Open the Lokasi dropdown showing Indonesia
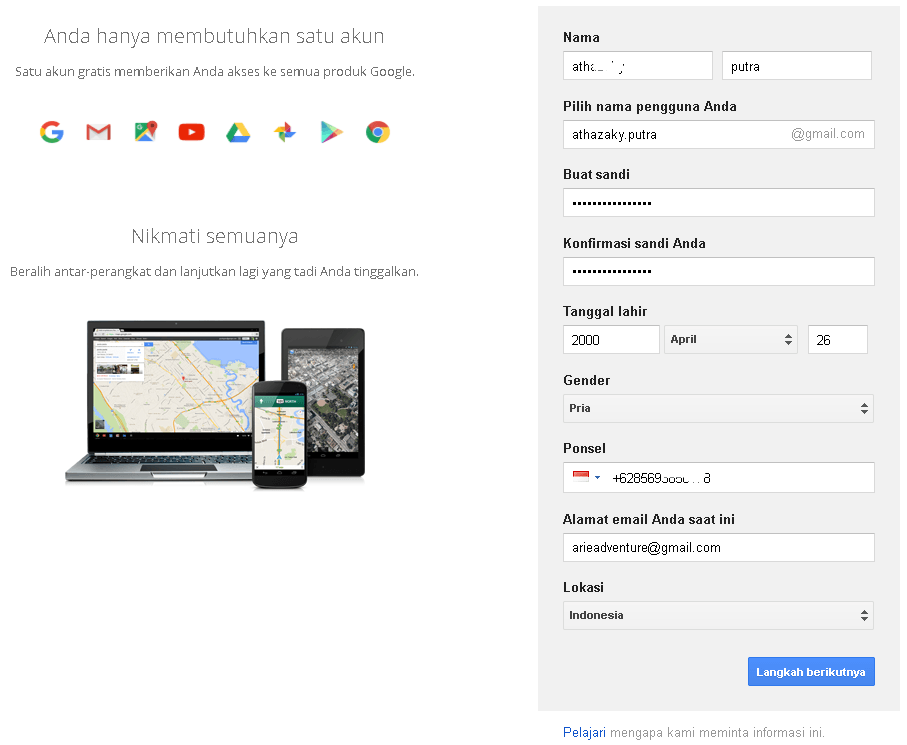This screenshot has height=745, width=907. point(718,615)
